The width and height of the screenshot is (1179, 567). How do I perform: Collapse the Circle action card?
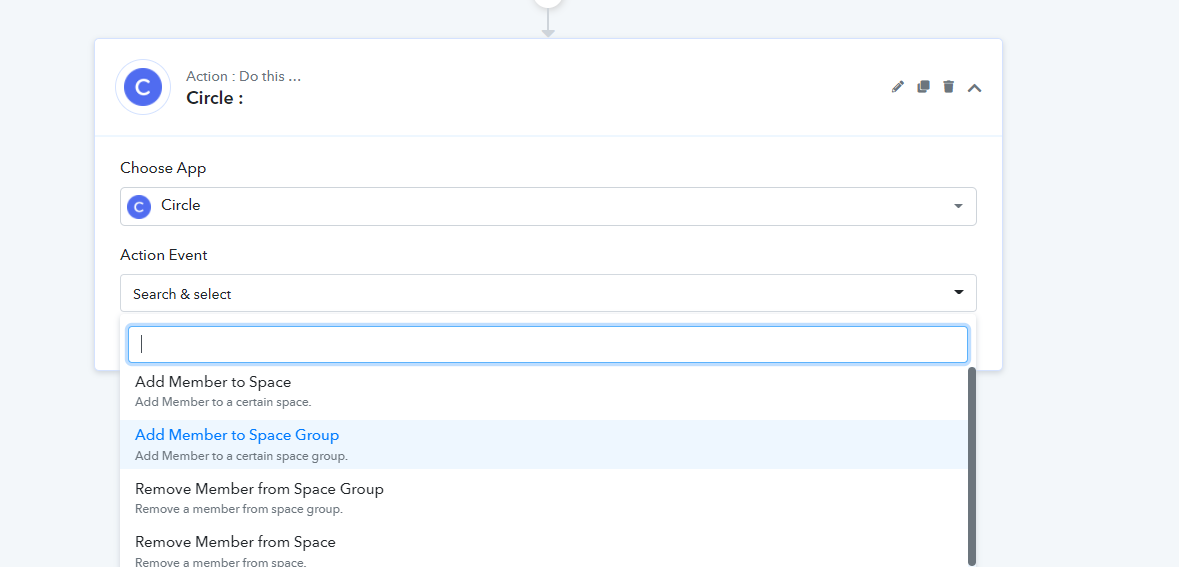(974, 88)
